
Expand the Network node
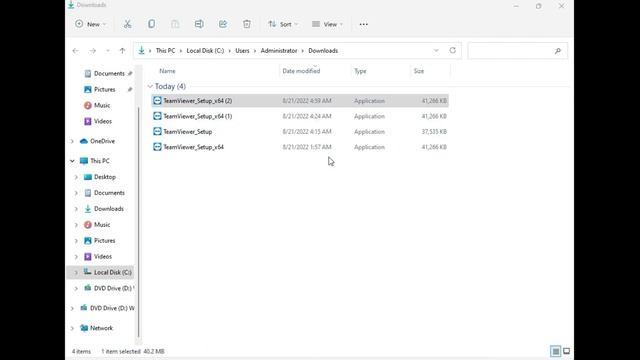click(x=72, y=328)
